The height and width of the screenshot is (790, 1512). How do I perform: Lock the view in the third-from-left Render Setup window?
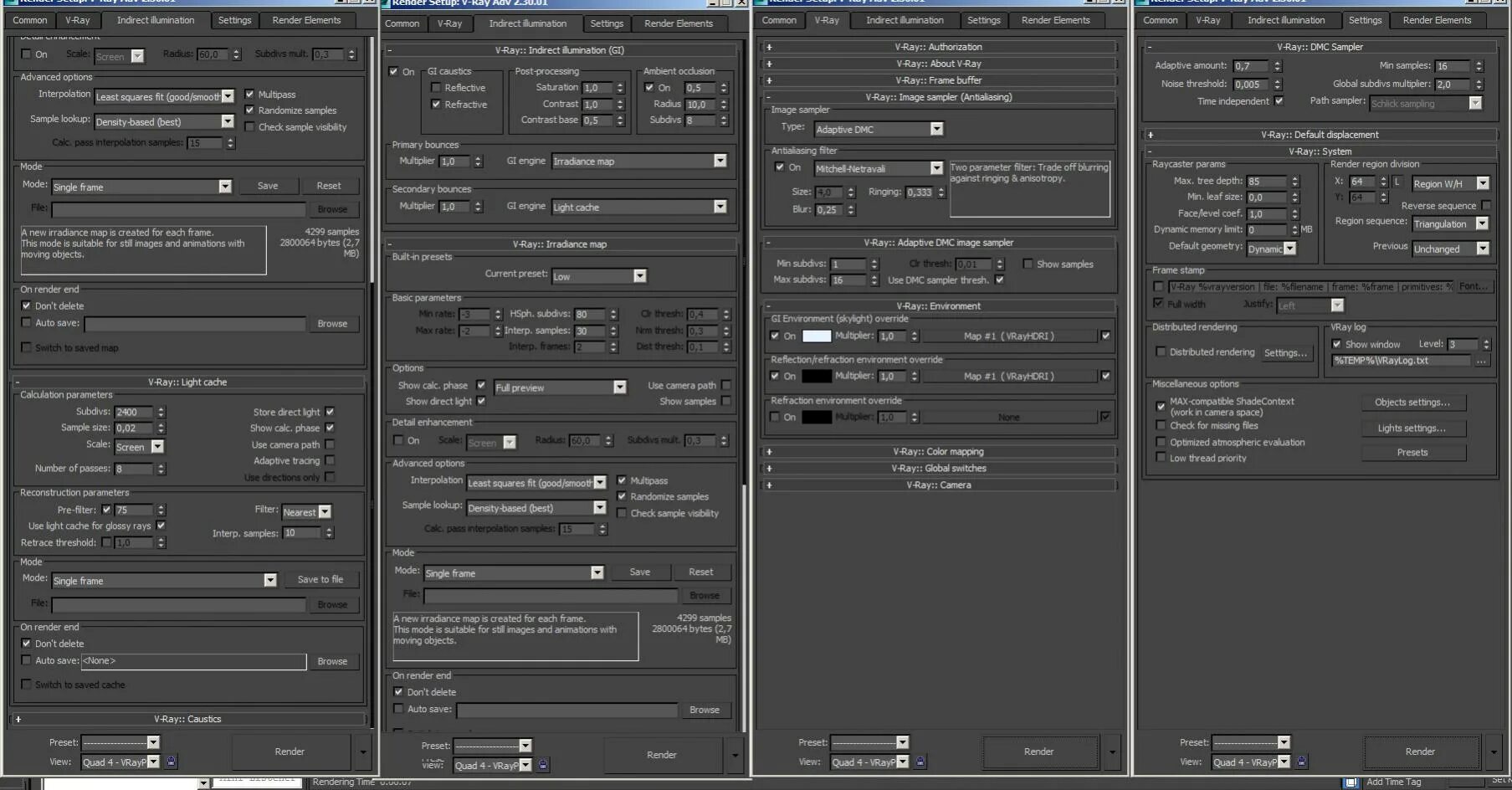[920, 762]
